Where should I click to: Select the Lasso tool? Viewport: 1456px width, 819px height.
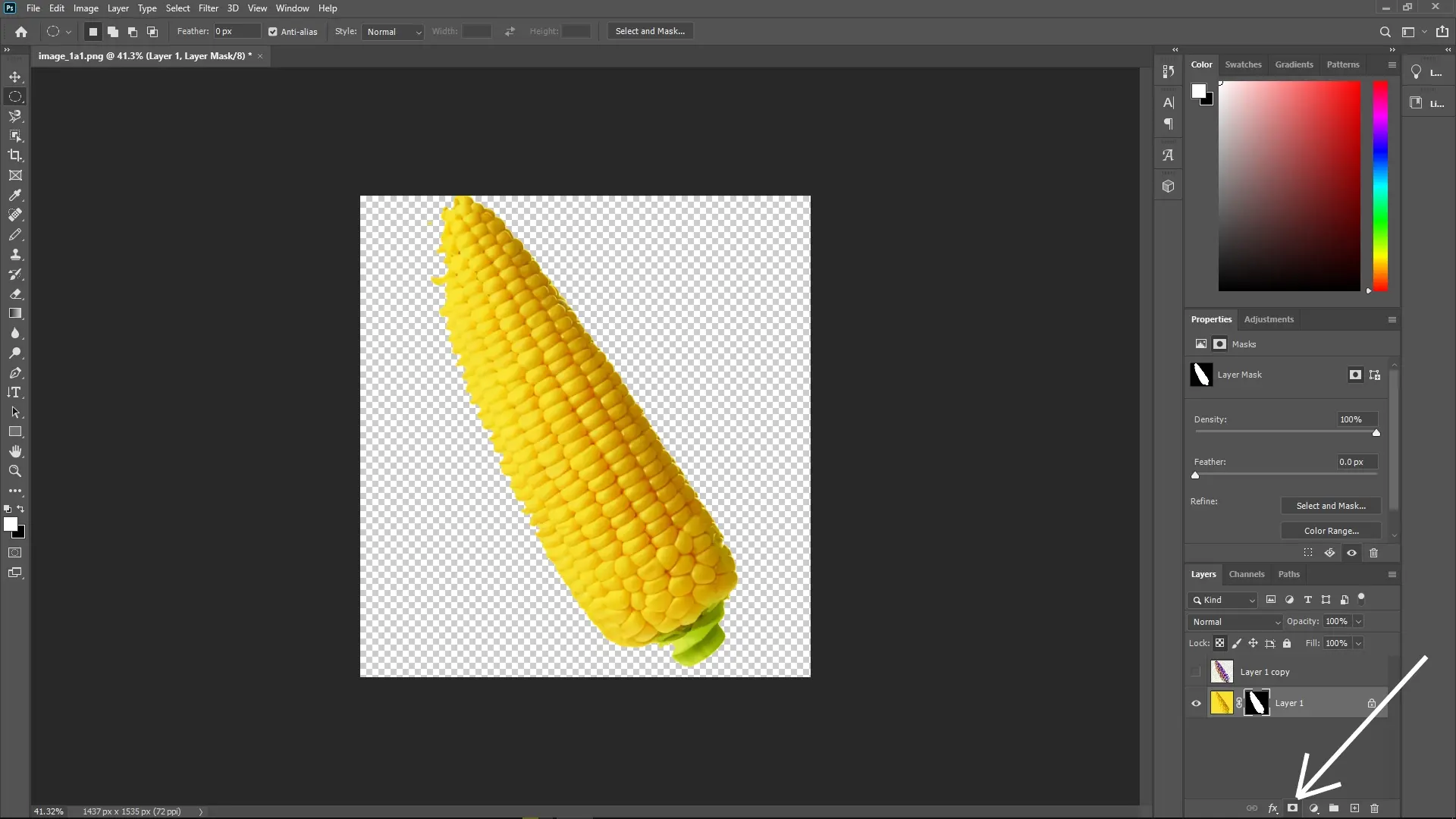(x=15, y=117)
